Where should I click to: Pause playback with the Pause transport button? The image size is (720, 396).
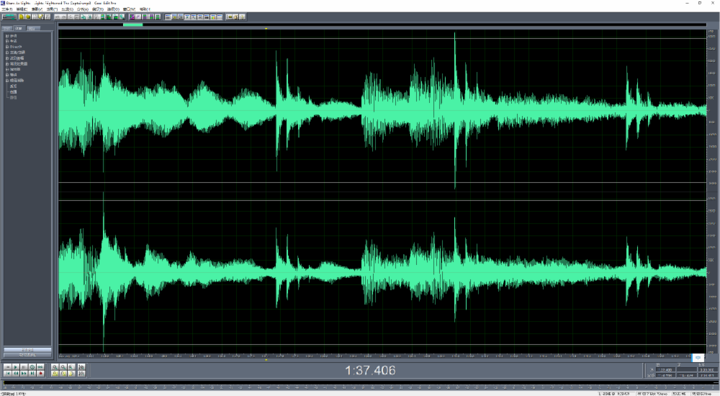[x=23, y=367]
